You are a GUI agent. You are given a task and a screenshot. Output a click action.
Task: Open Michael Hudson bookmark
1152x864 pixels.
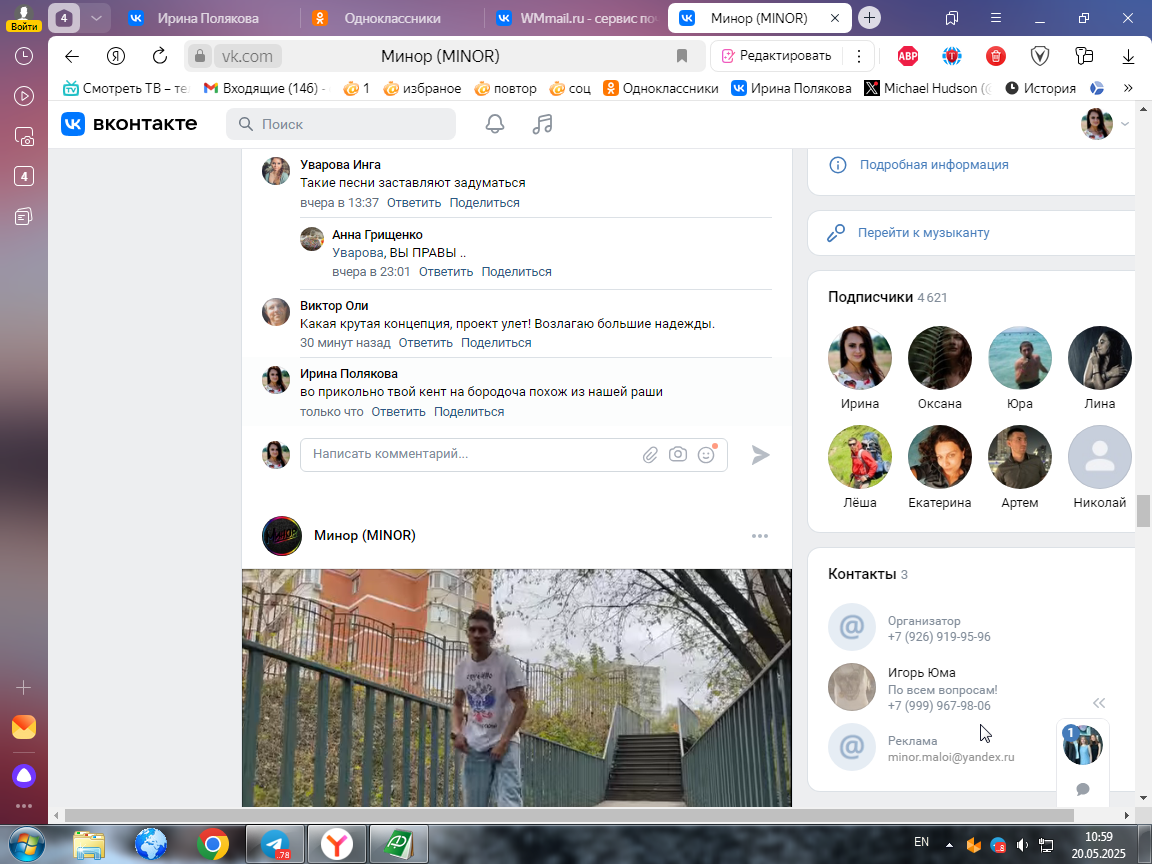coord(927,88)
